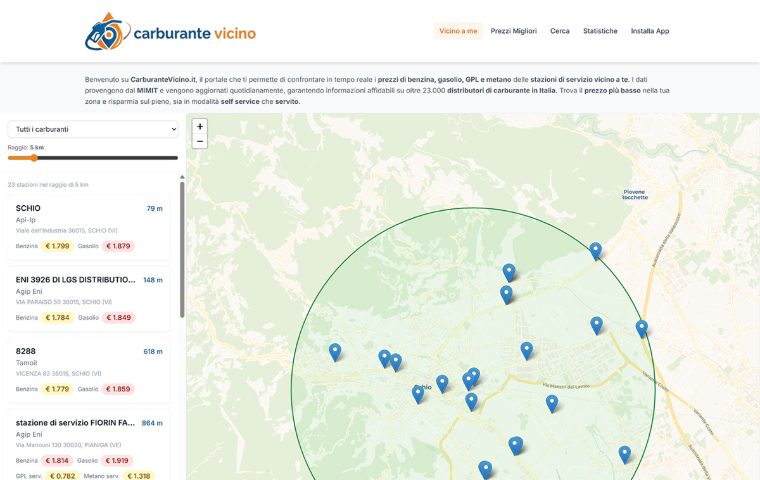The height and width of the screenshot is (480, 760).
Task: Open the SCHIO Api-Ip station card
Action: tap(89, 227)
